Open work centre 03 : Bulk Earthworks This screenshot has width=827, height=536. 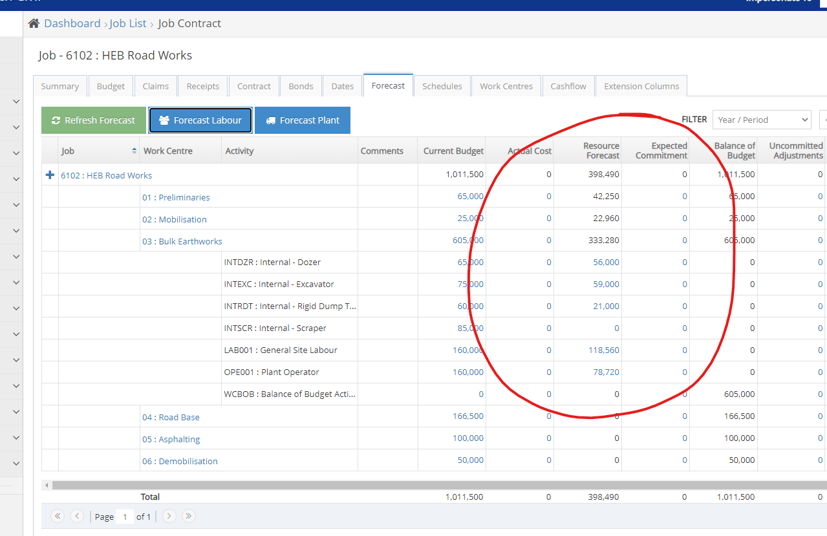click(x=182, y=242)
